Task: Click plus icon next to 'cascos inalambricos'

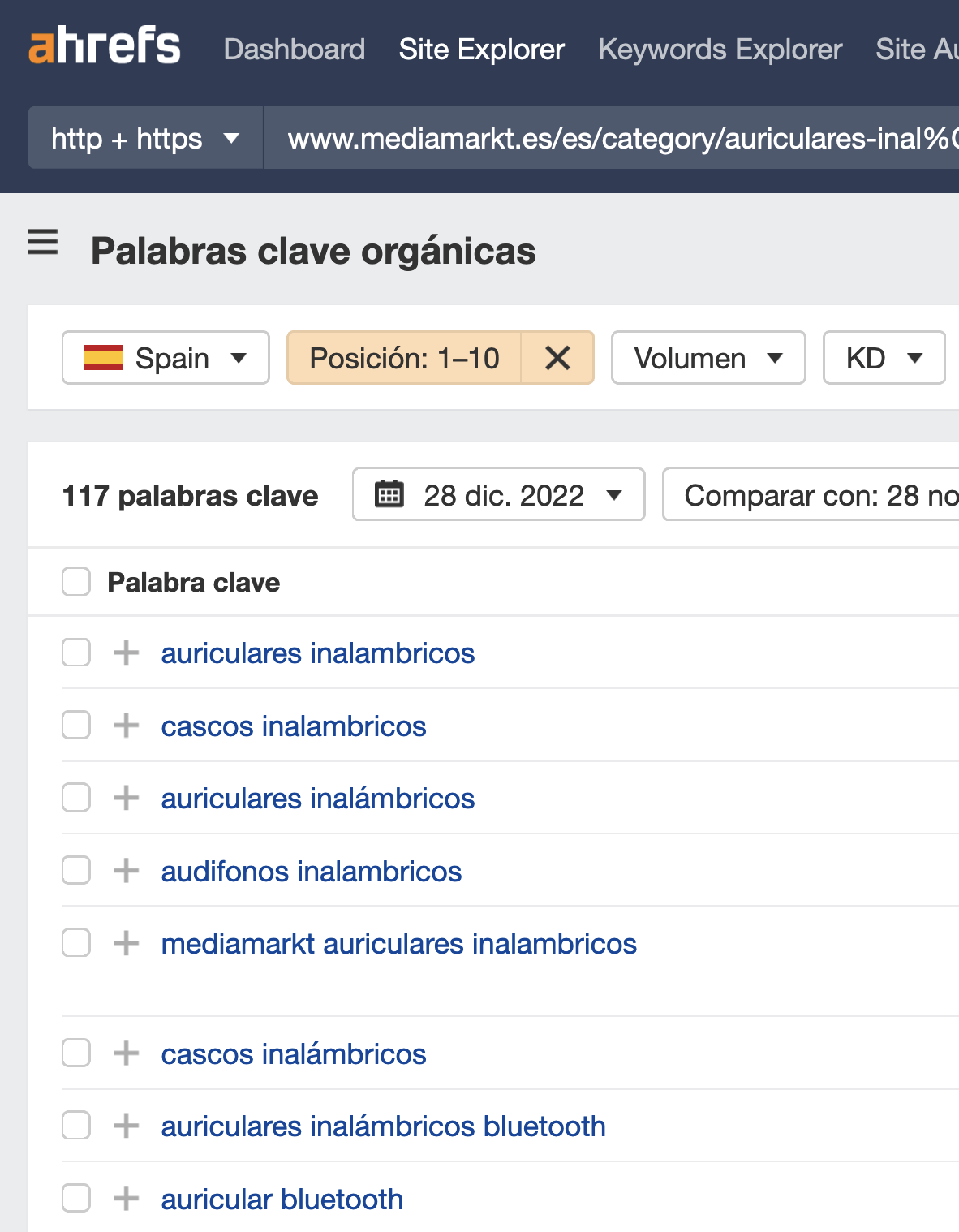Action: point(126,726)
